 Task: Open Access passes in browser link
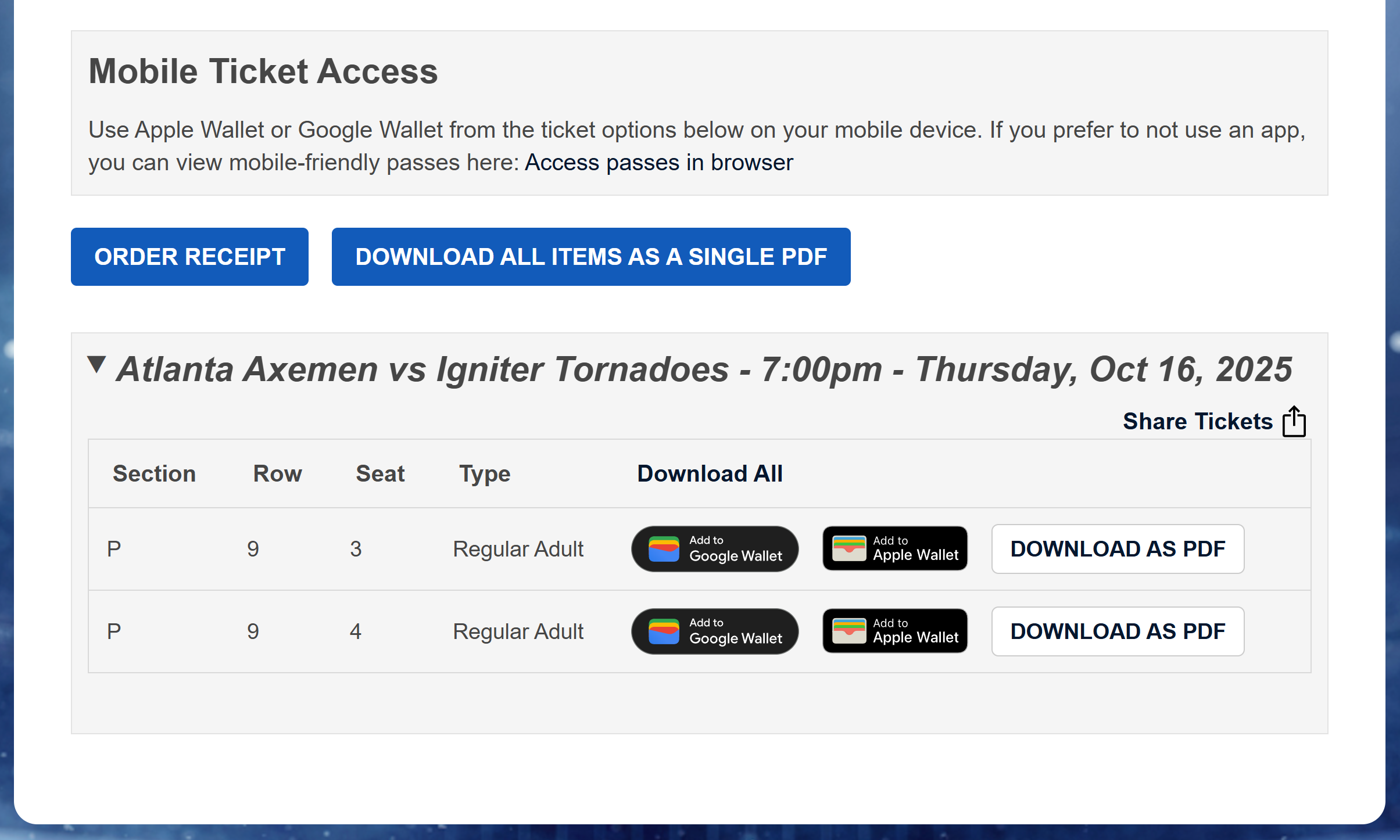658,163
